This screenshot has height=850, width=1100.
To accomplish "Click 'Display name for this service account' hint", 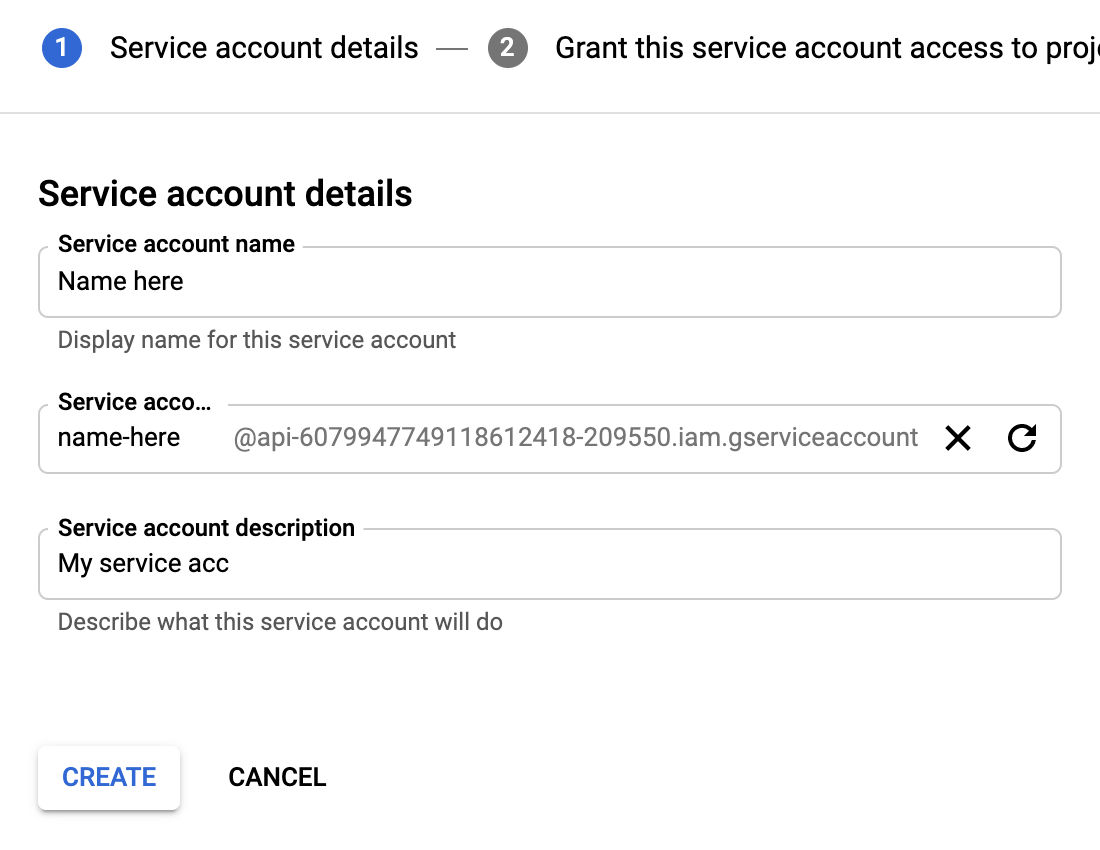I will coord(257,340).
